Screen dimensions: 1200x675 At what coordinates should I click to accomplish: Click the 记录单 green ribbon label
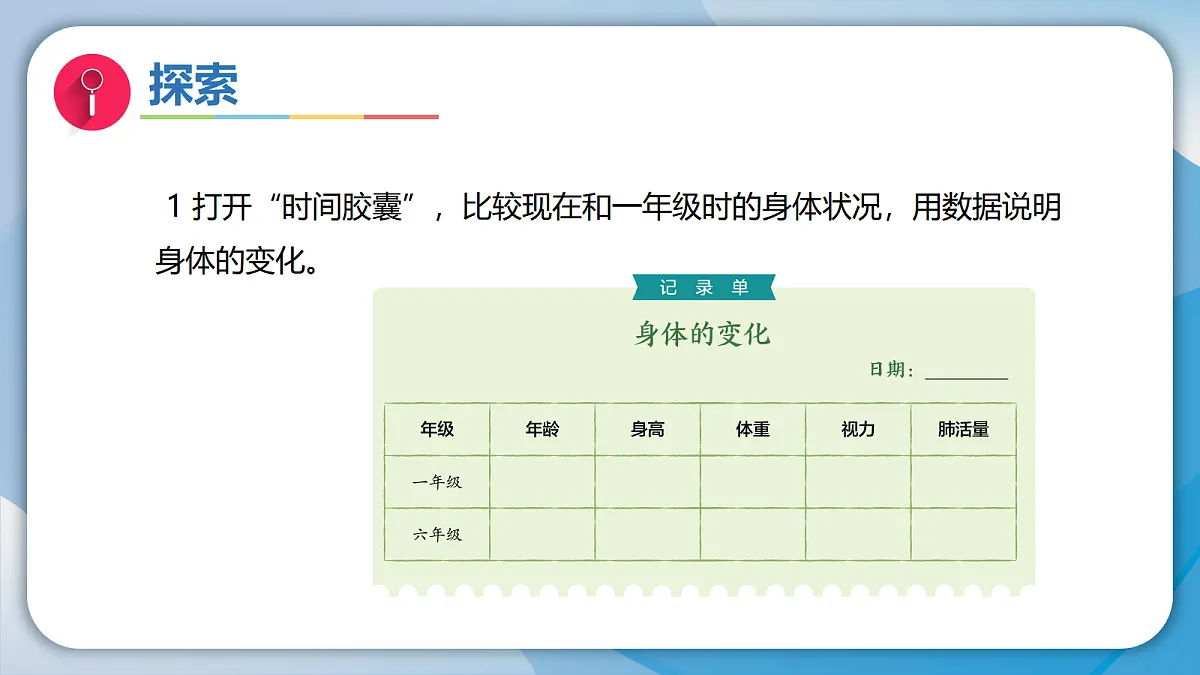704,287
